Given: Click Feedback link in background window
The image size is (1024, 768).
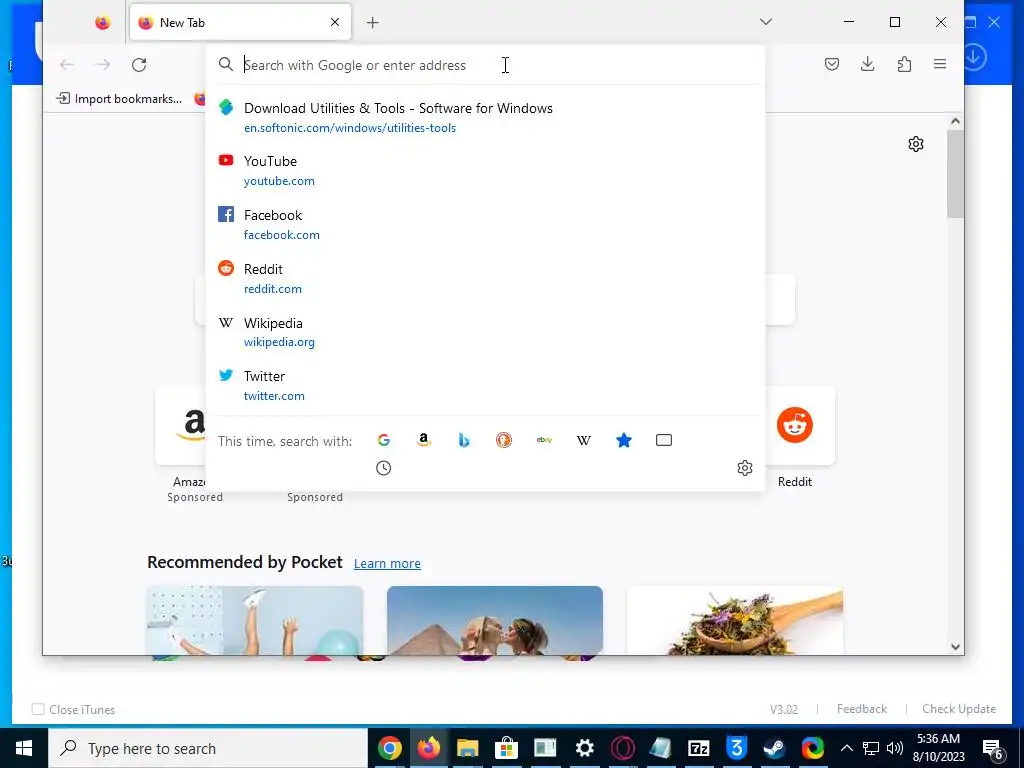Looking at the screenshot, I should pyautogui.click(x=861, y=709).
